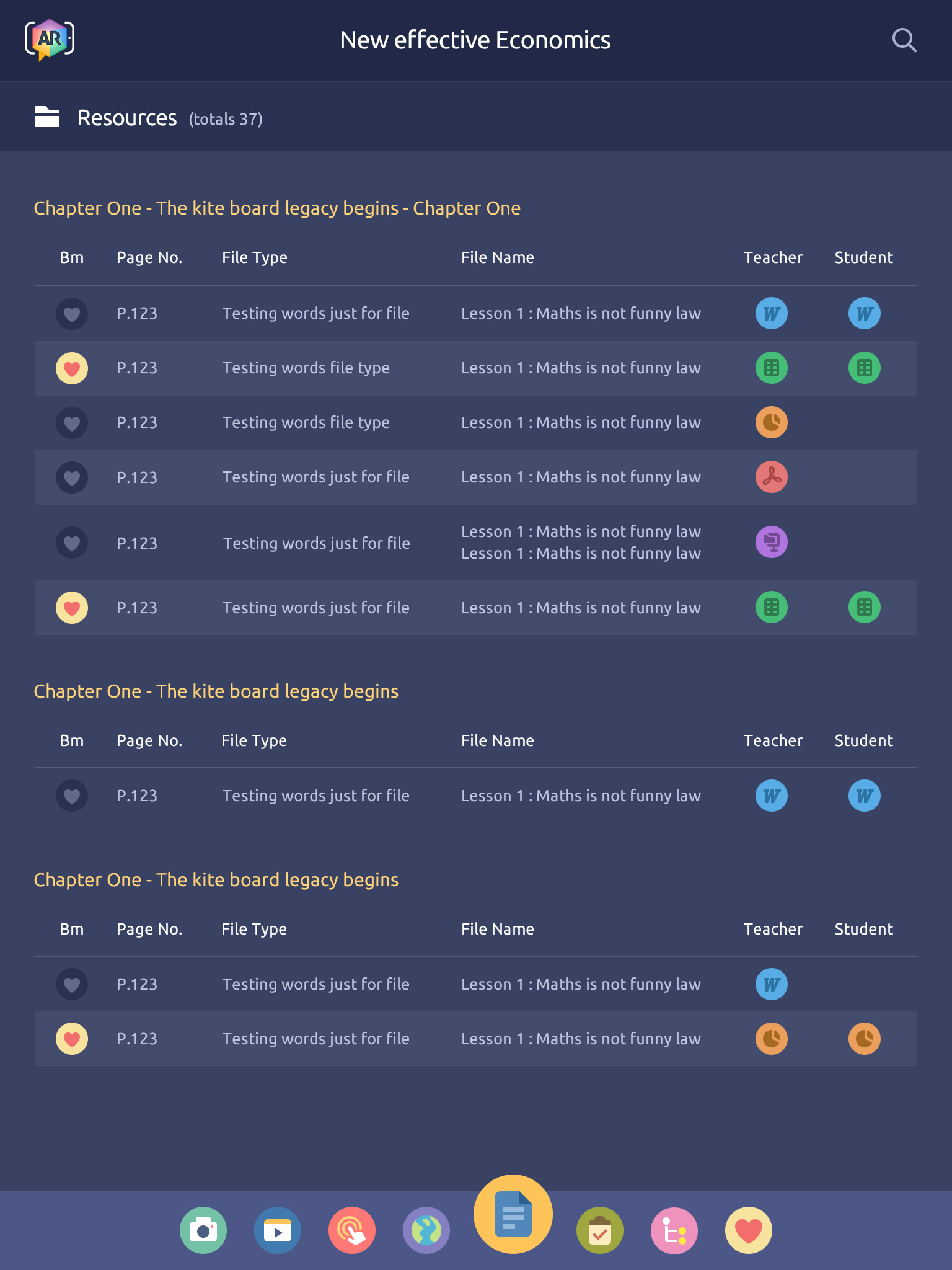
Task: Click the File Name column header of first table
Action: pos(498,257)
